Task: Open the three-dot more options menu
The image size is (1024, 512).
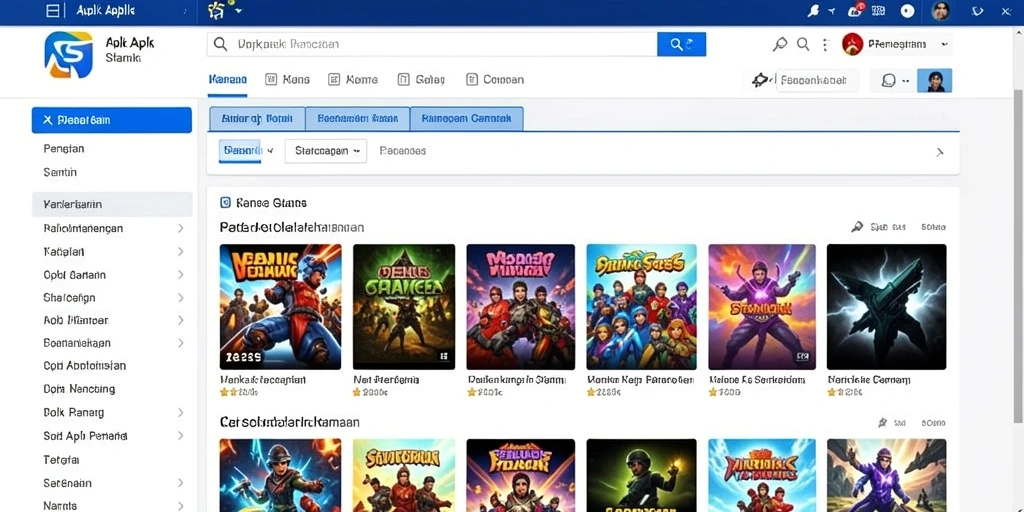Action: click(825, 44)
